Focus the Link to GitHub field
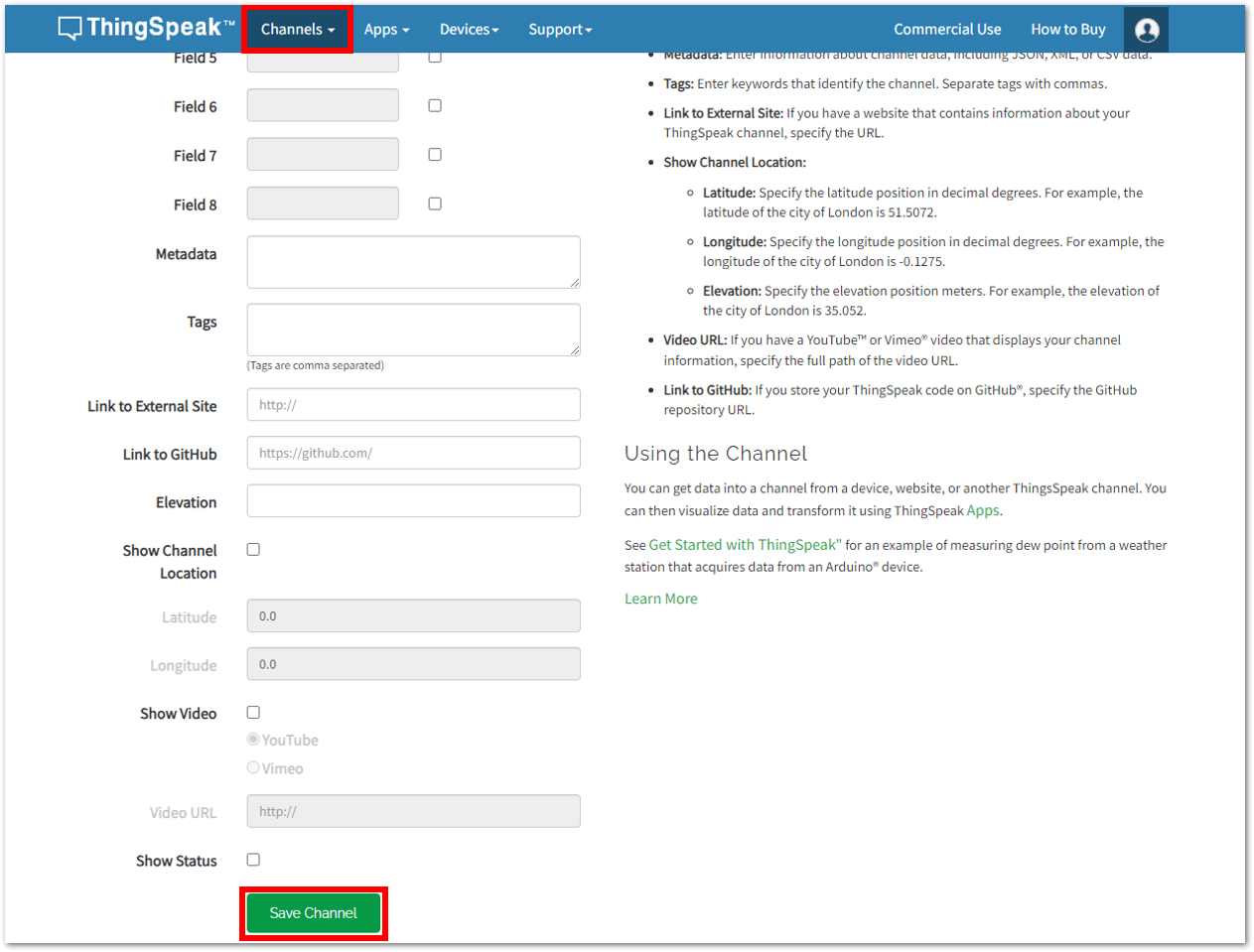Image resolution: width=1254 pixels, height=952 pixels. coord(413,453)
